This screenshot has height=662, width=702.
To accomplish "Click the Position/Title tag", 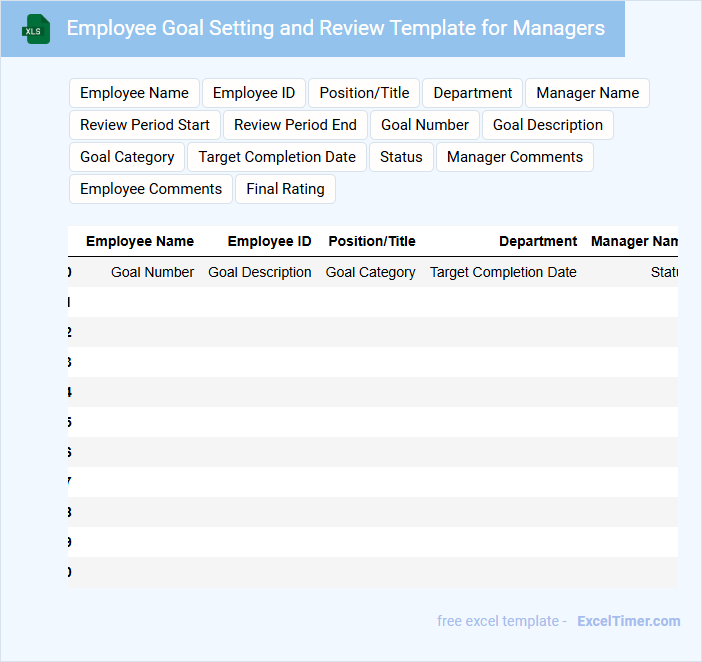I will point(364,93).
